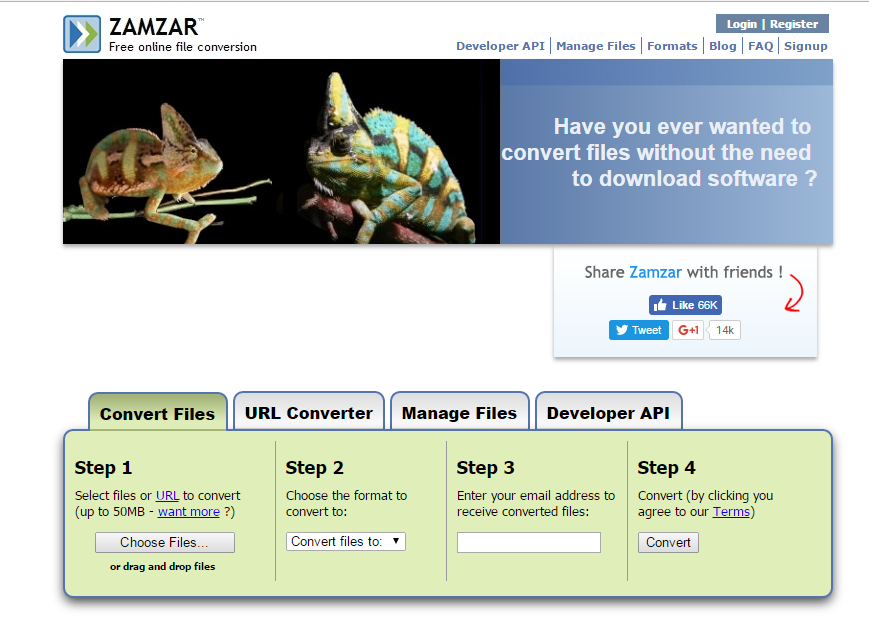The width and height of the screenshot is (869, 617).
Task: Follow the URL link in Step 1
Action: click(x=167, y=495)
